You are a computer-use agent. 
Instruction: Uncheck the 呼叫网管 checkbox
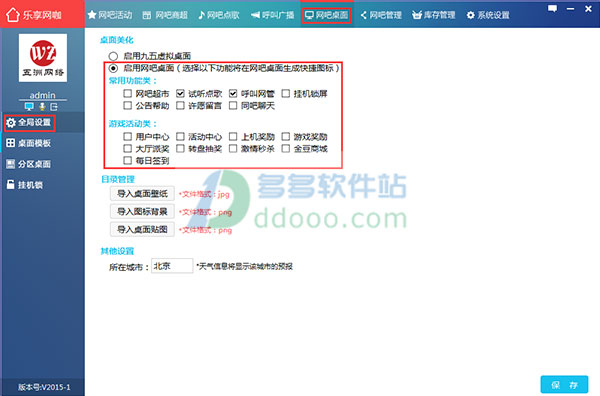coord(233,93)
